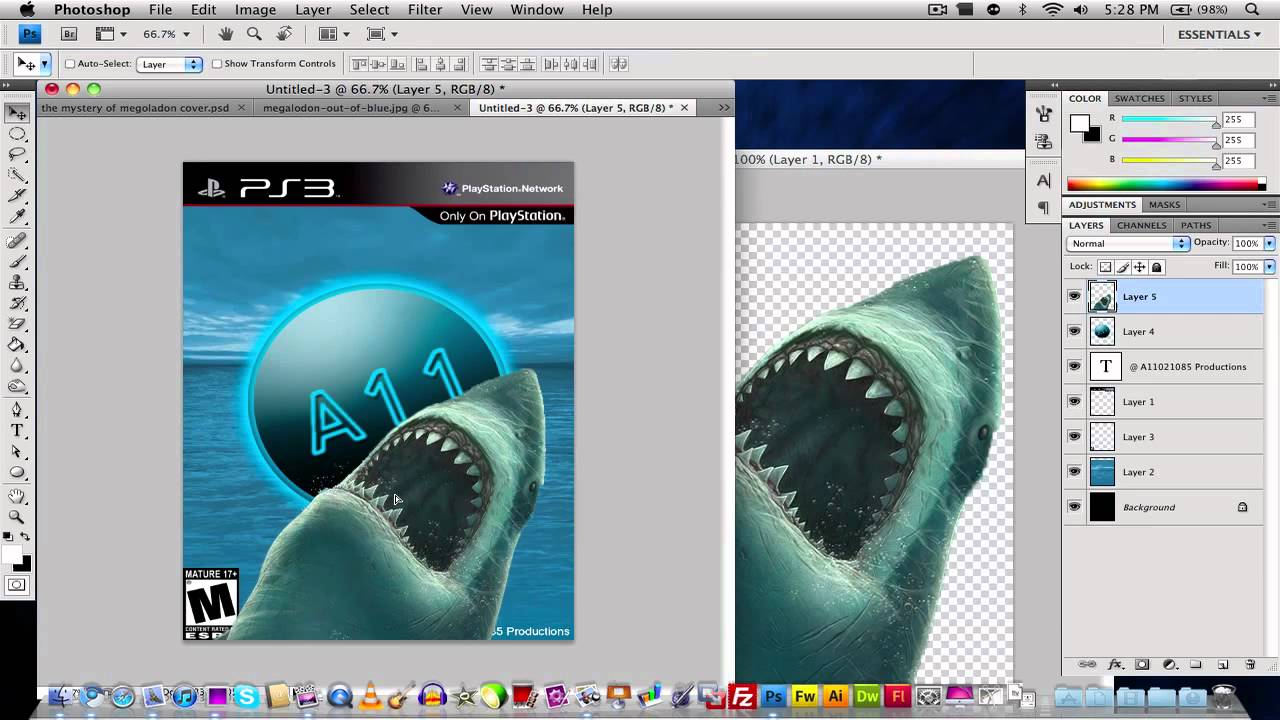Open the Auto-Select Layer dropdown

click(170, 64)
